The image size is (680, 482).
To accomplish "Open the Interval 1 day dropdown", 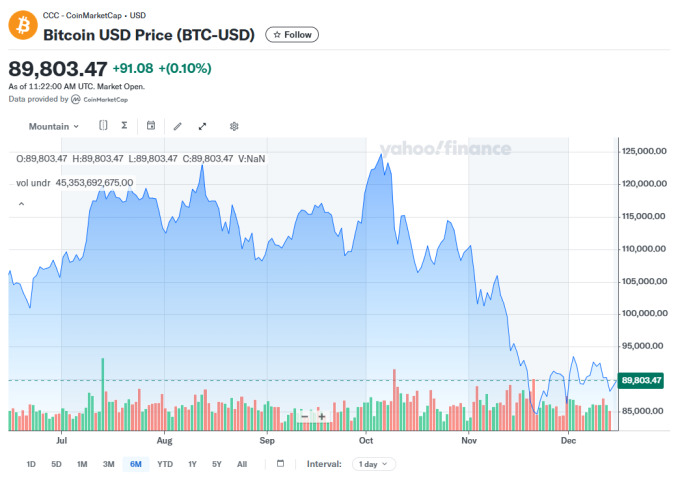I will click(x=374, y=464).
